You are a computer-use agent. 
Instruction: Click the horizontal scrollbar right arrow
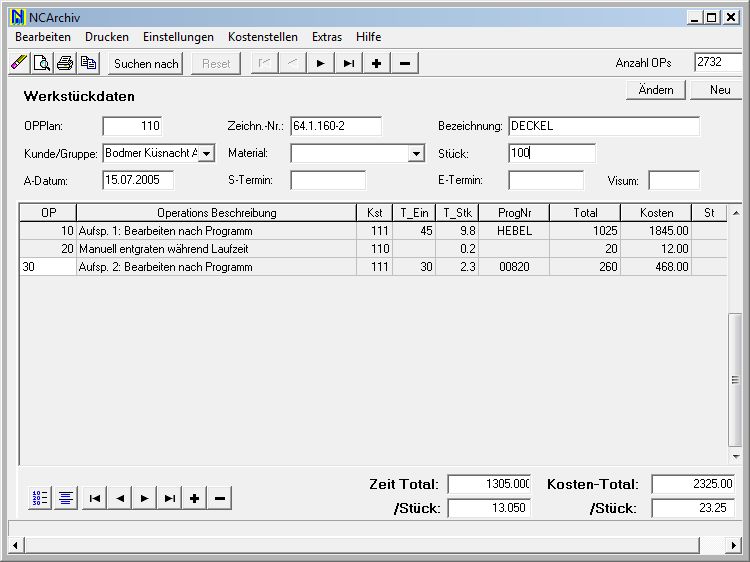[734, 545]
